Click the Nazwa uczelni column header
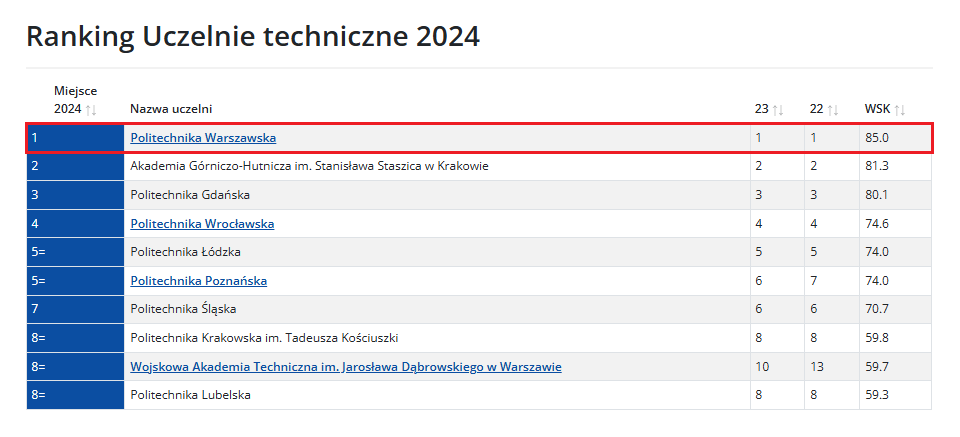The width and height of the screenshot is (960, 437). (x=171, y=110)
